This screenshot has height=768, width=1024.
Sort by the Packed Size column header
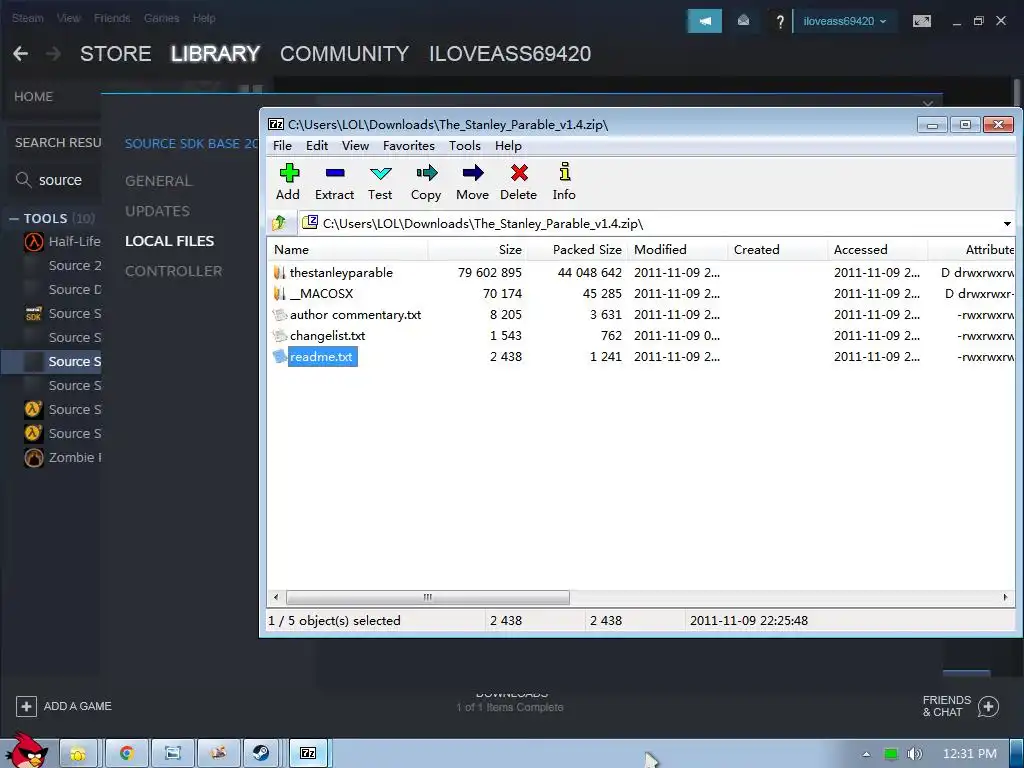pyautogui.click(x=577, y=249)
